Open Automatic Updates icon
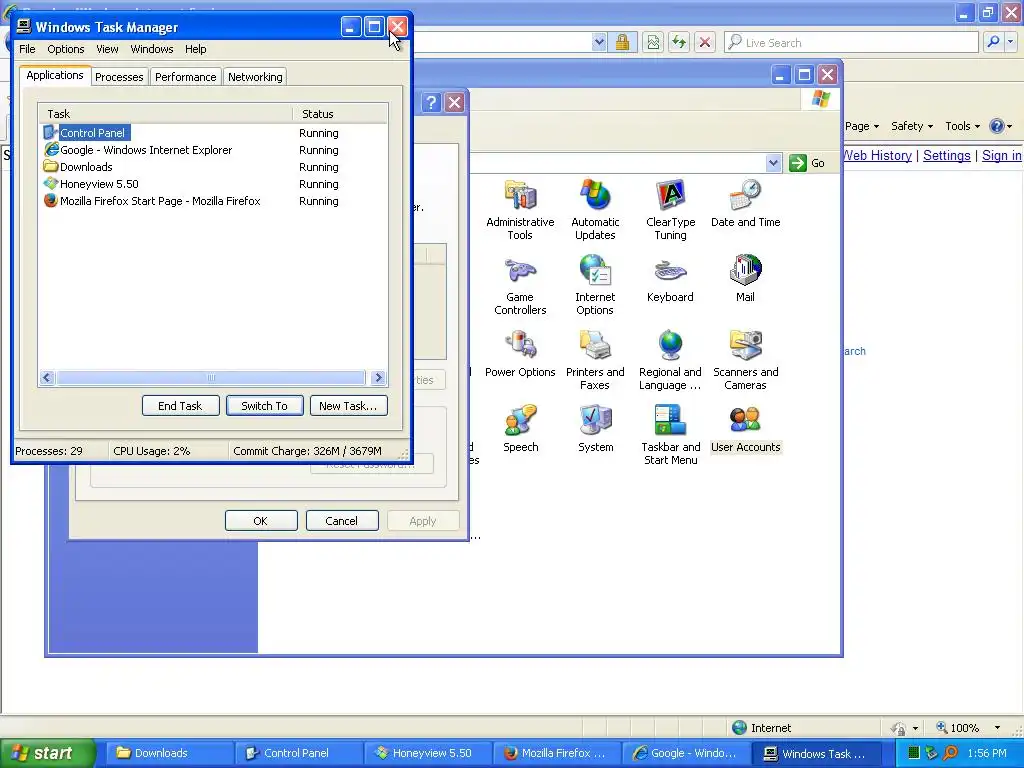Image resolution: width=1024 pixels, height=768 pixels. tap(595, 210)
